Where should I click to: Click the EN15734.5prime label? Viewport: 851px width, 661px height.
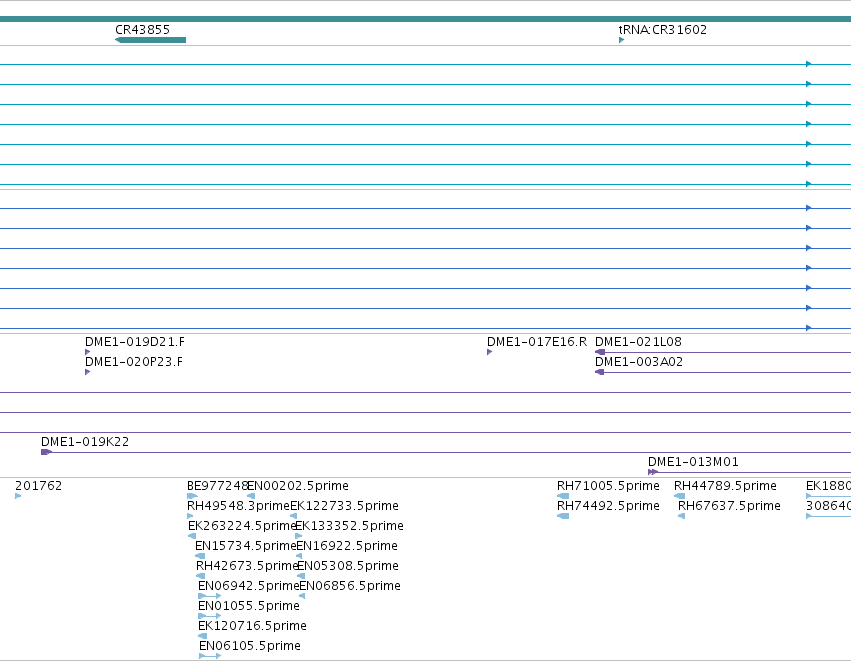246,545
